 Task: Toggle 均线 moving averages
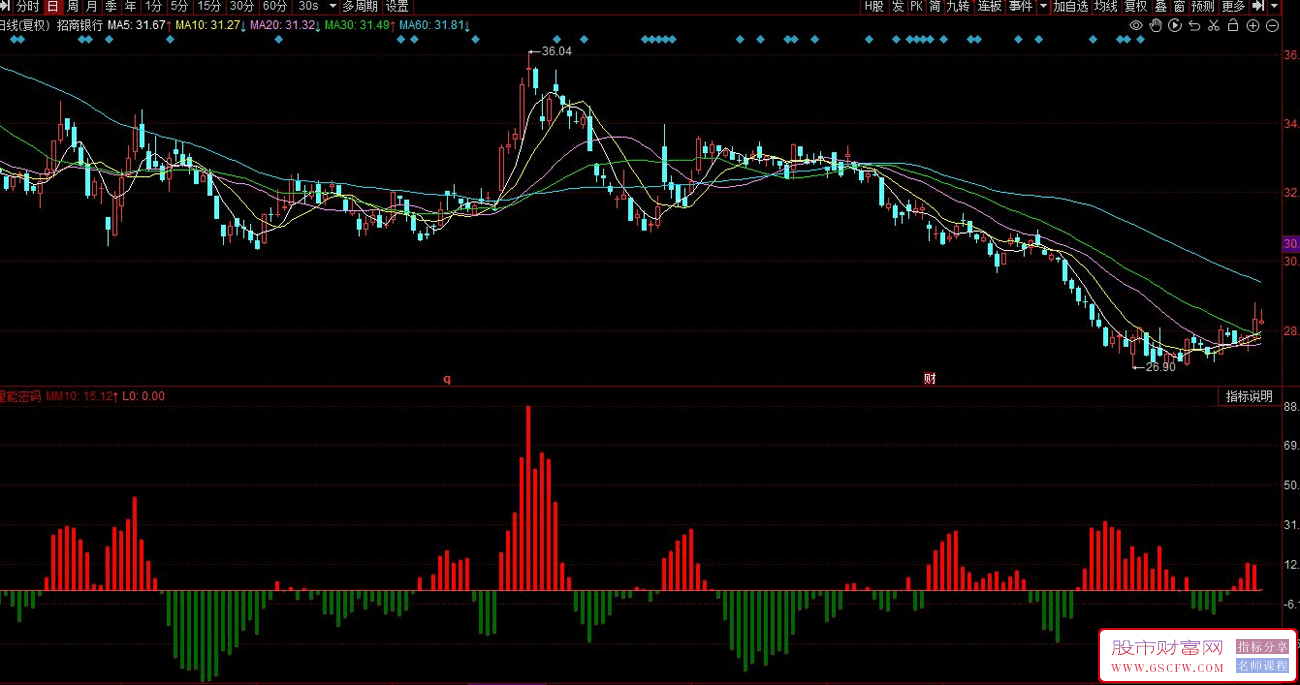pos(1106,6)
